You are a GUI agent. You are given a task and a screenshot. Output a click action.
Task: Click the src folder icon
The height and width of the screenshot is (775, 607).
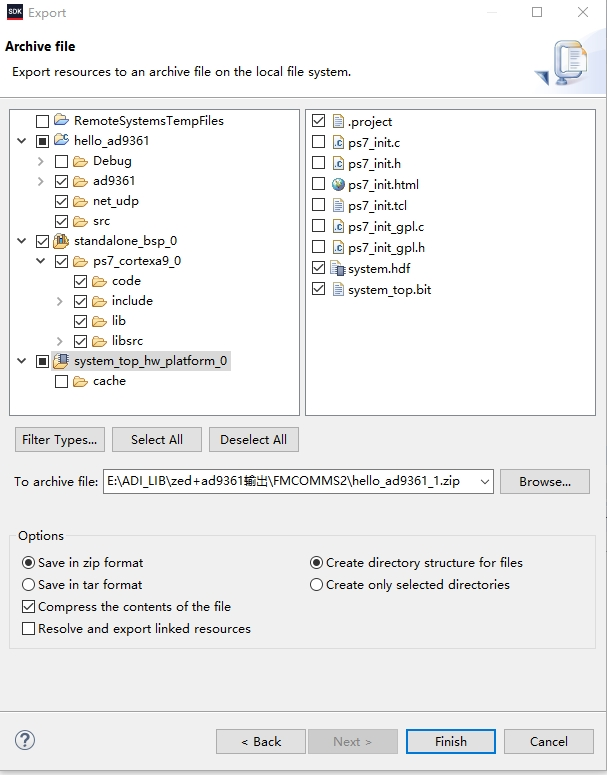click(81, 221)
